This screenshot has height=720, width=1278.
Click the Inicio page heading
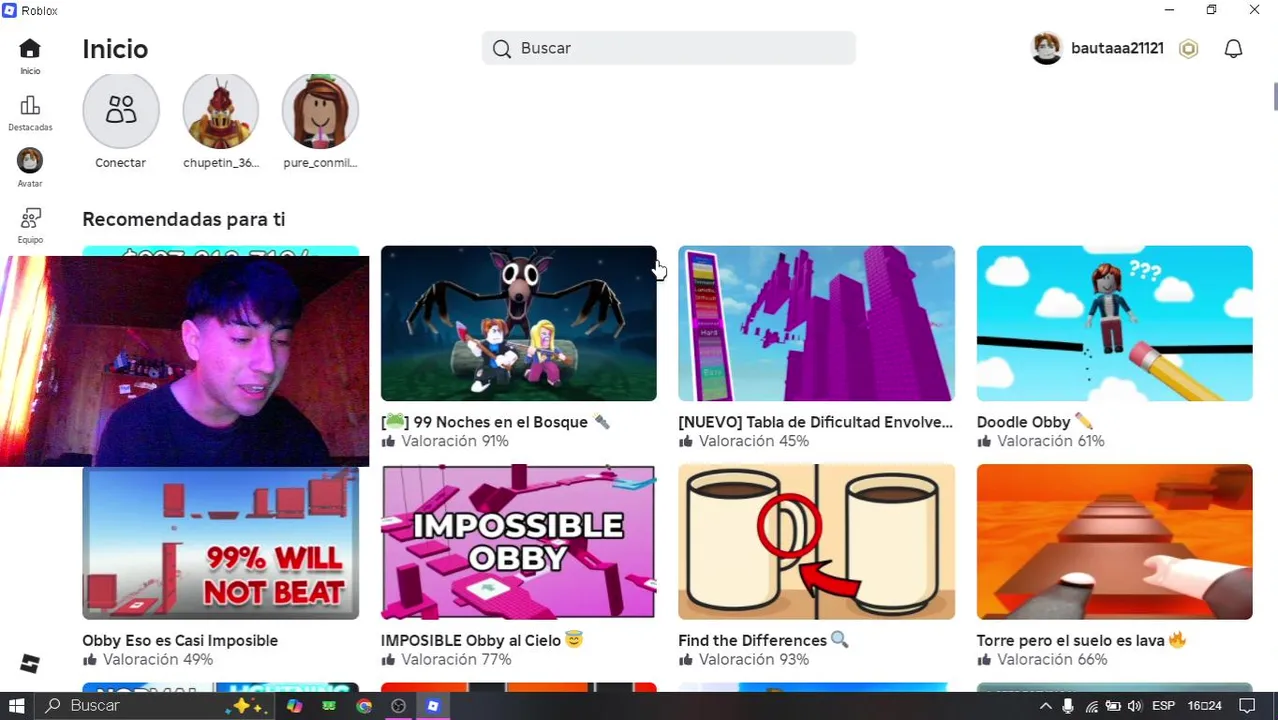click(x=115, y=49)
